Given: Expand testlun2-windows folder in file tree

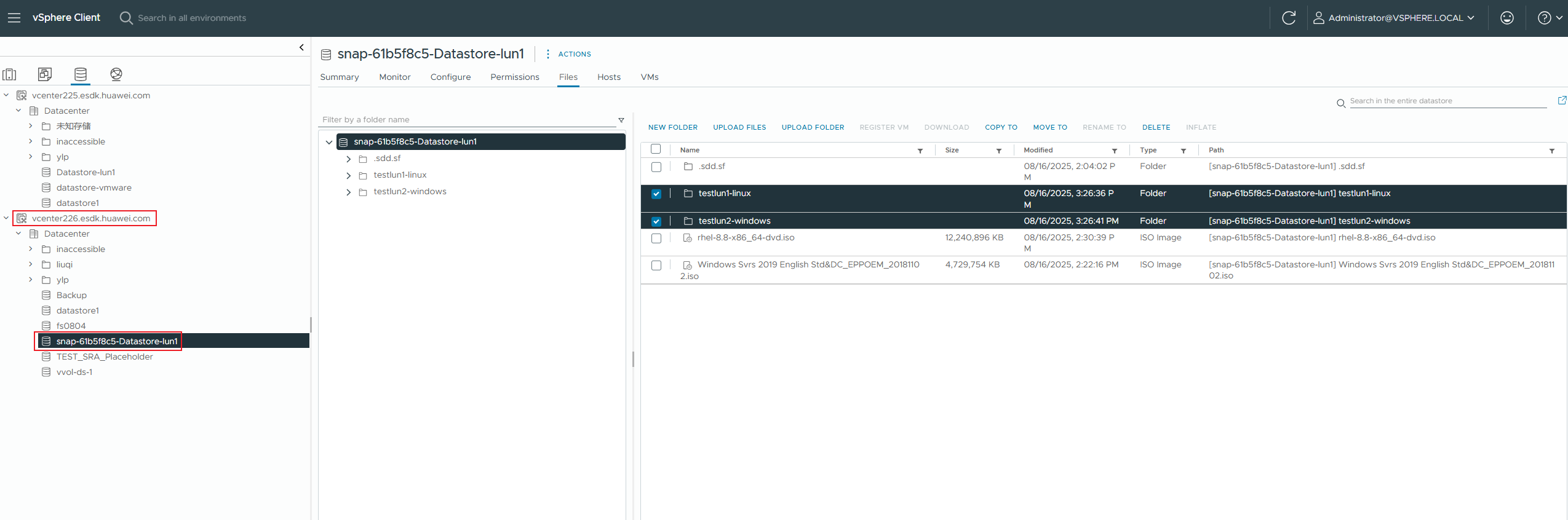Looking at the screenshot, I should (349, 192).
